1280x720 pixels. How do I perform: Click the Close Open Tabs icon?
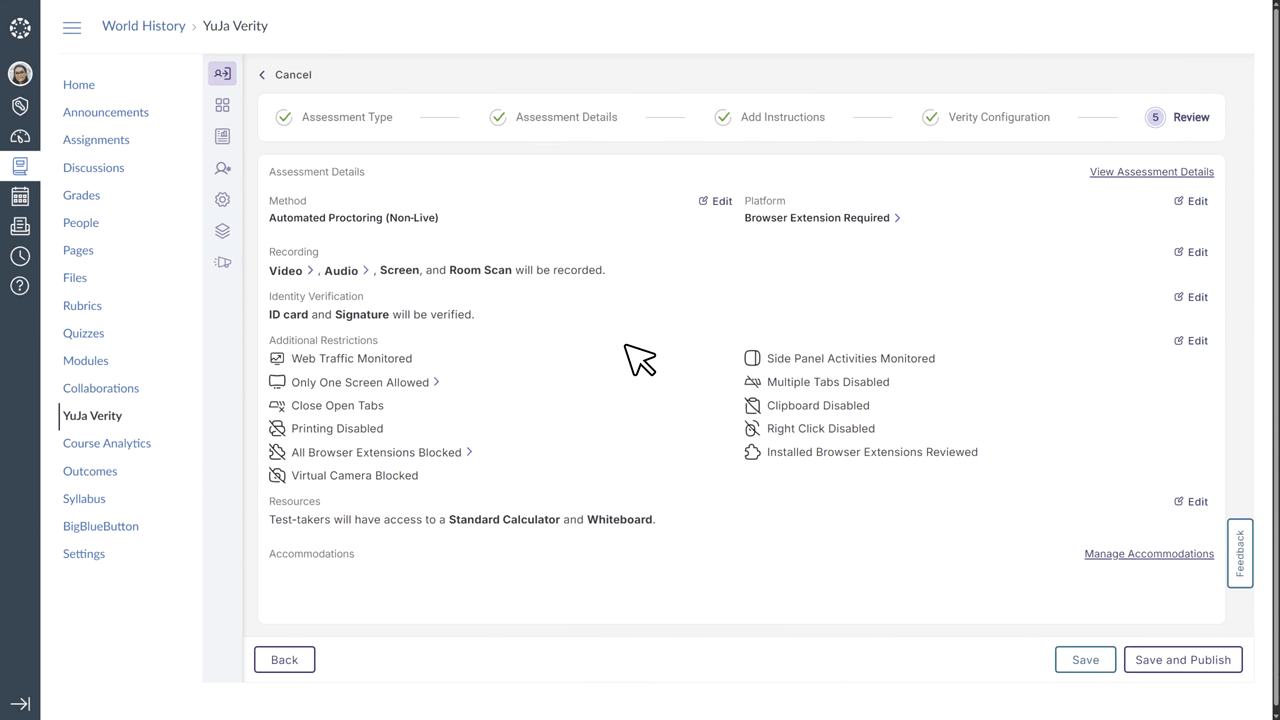click(x=277, y=405)
